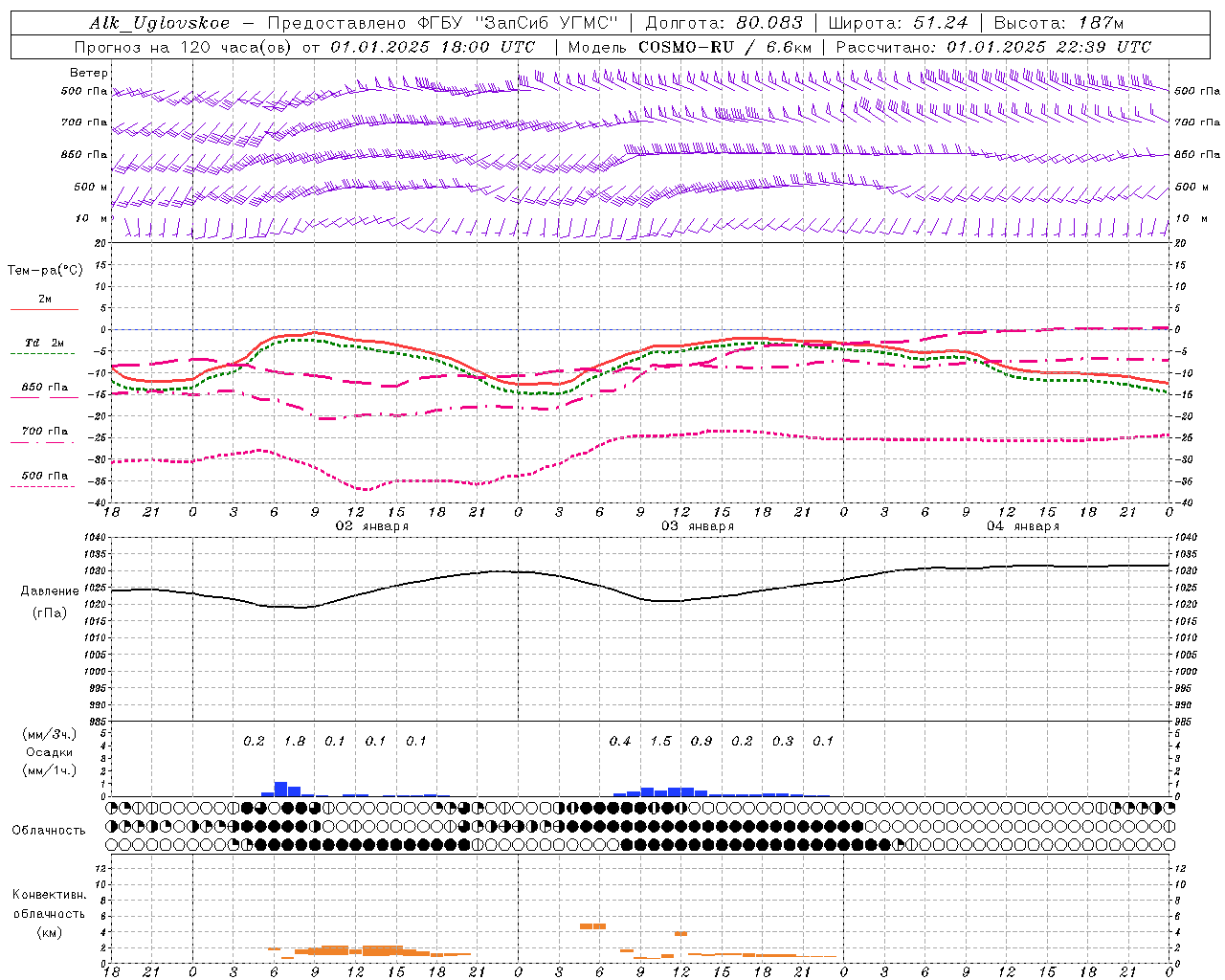Select the Широта: 51.24 header field
Viewport: 1225px width, 980px height.
point(898,24)
